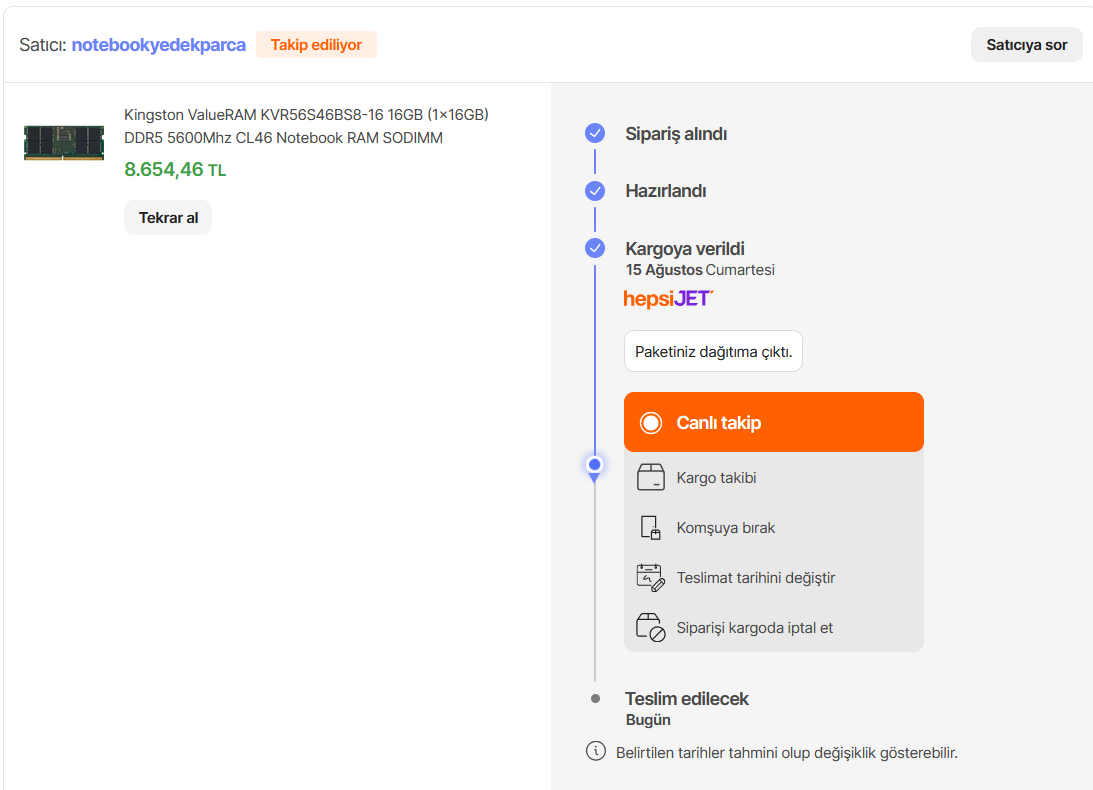This screenshot has width=1093, height=790.
Task: Open Kargo takibi option
Action: [x=774, y=478]
